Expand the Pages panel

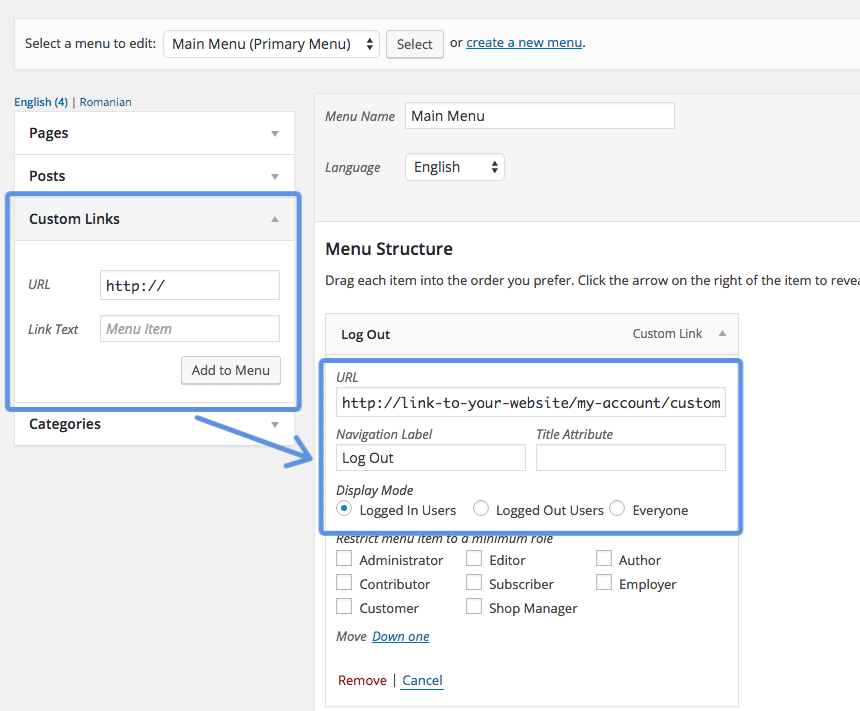[x=275, y=132]
